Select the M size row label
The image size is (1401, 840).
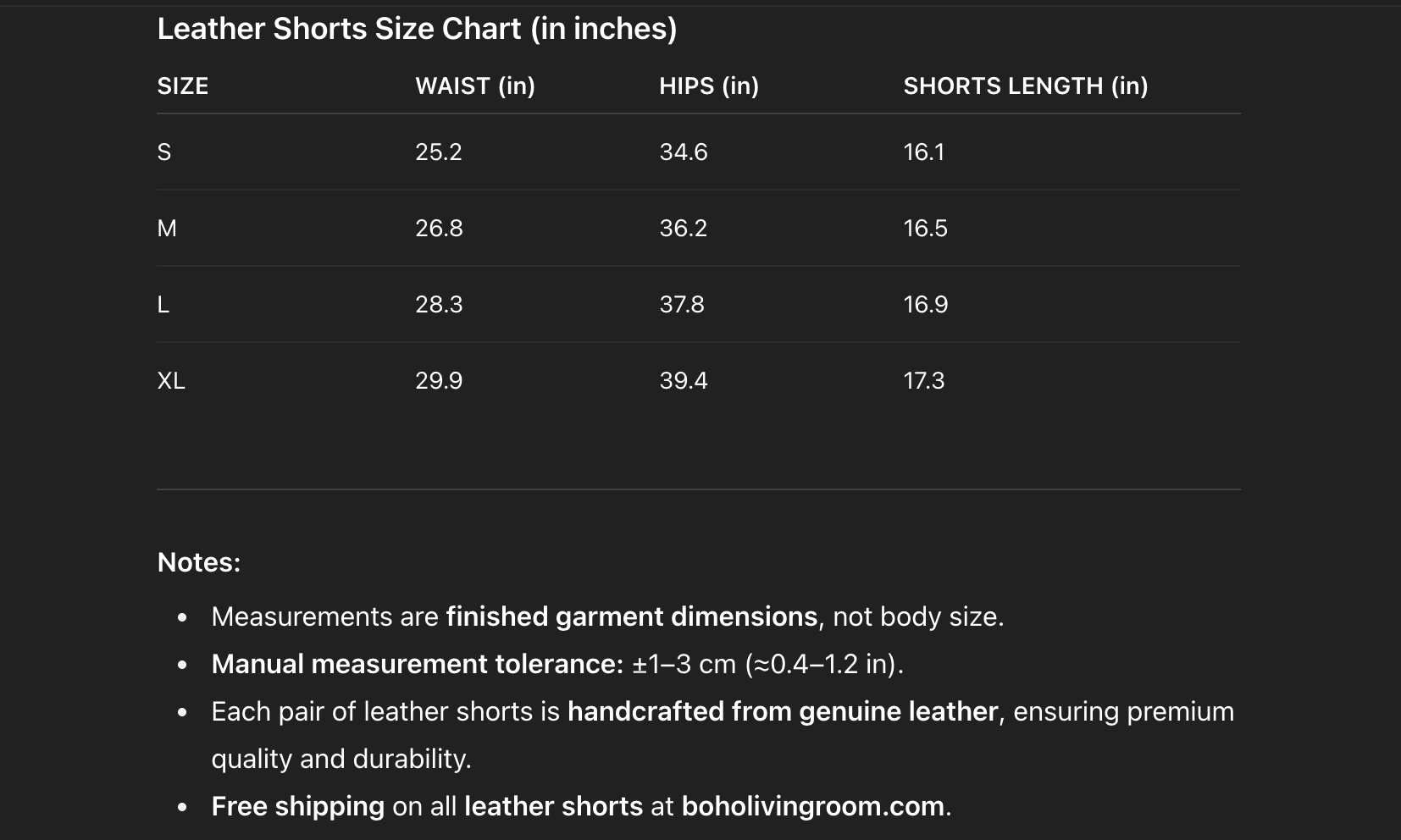(x=167, y=229)
